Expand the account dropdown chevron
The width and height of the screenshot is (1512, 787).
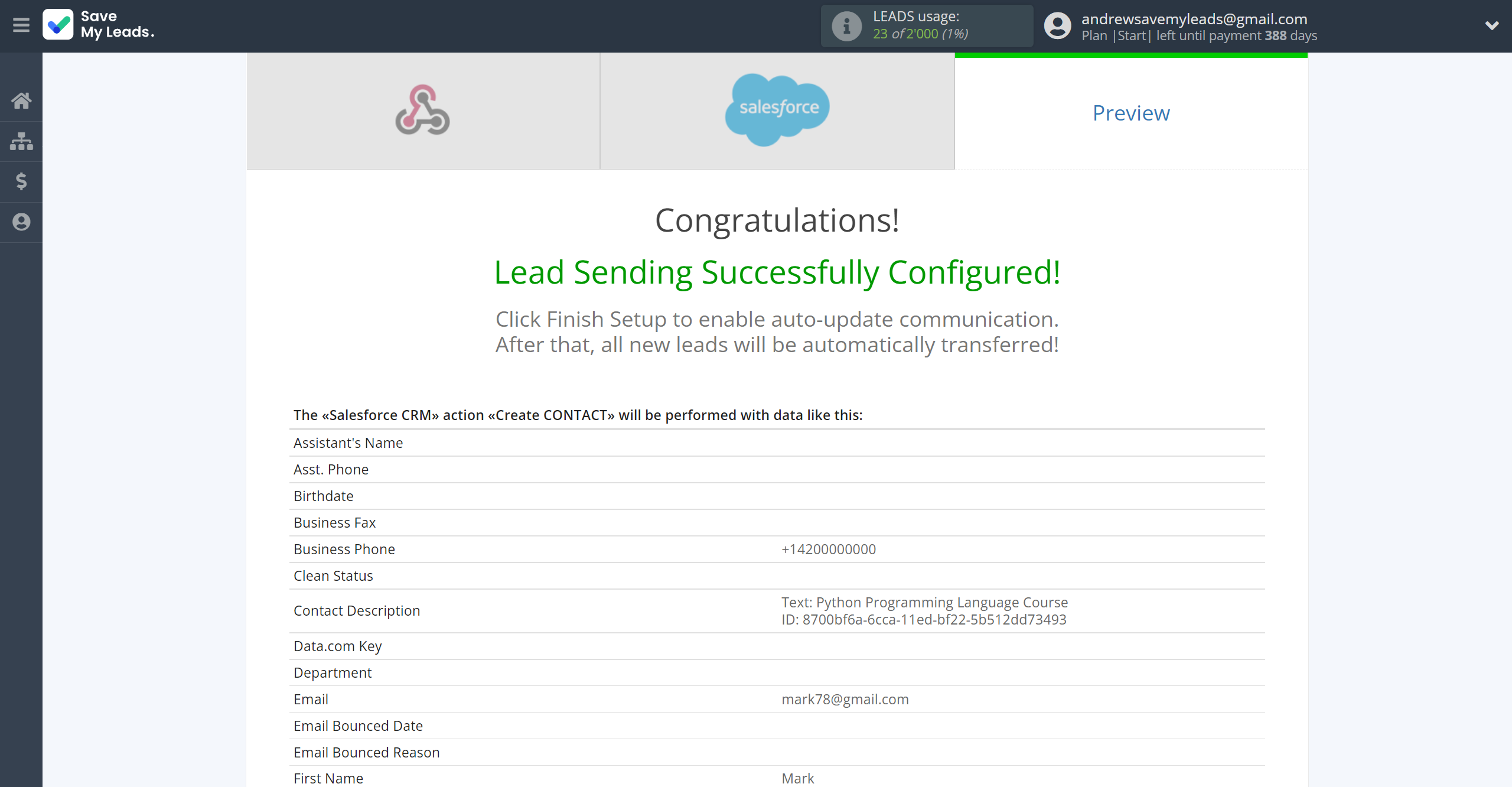(x=1492, y=25)
